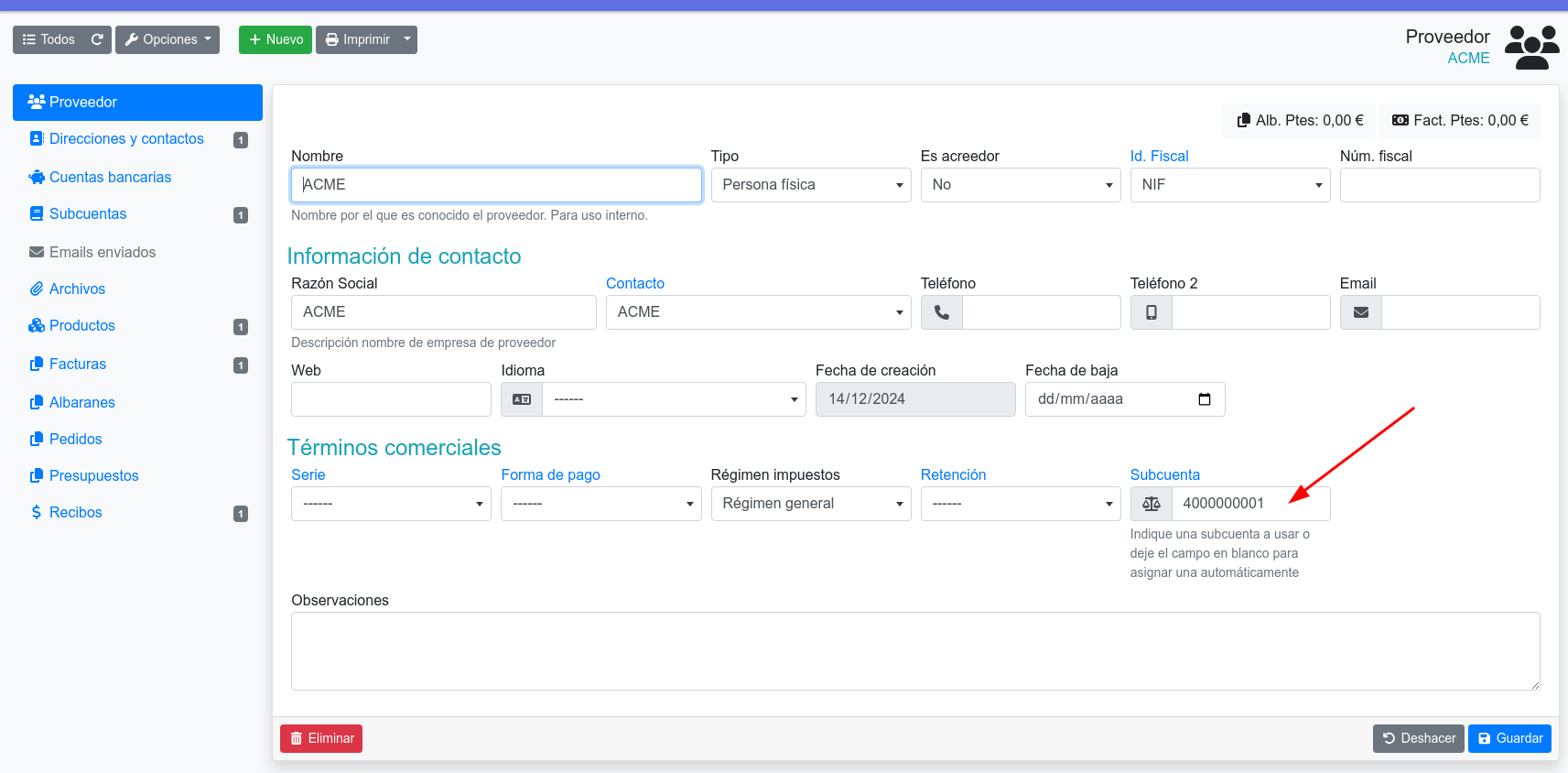Click the Nombre input field
1568x773 pixels.
pyautogui.click(x=496, y=185)
